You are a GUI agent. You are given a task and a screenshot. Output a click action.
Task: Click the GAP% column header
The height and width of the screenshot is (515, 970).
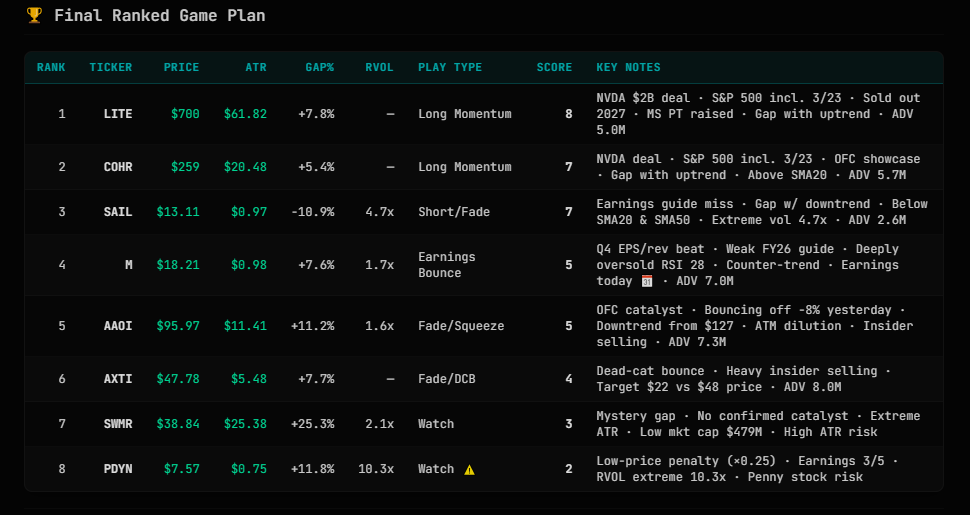click(320, 67)
